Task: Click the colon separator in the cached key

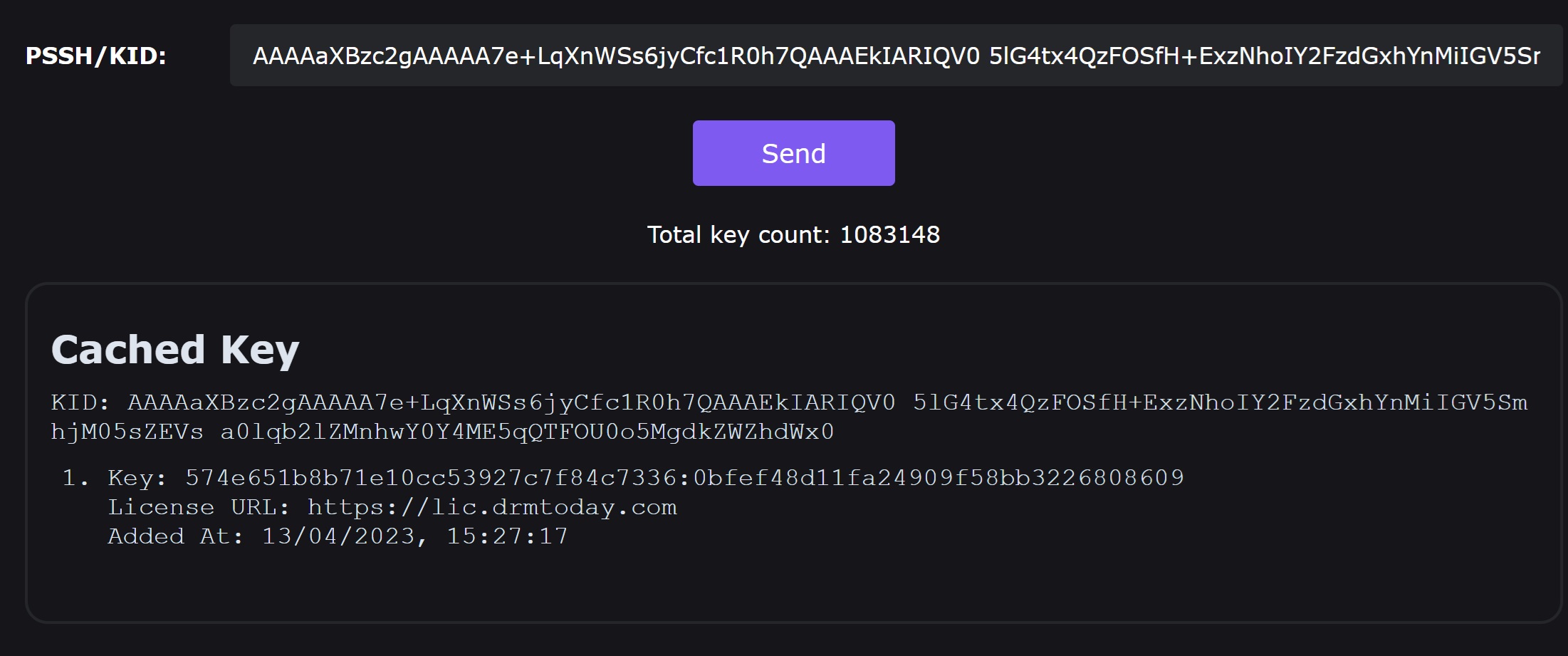Action: click(686, 478)
